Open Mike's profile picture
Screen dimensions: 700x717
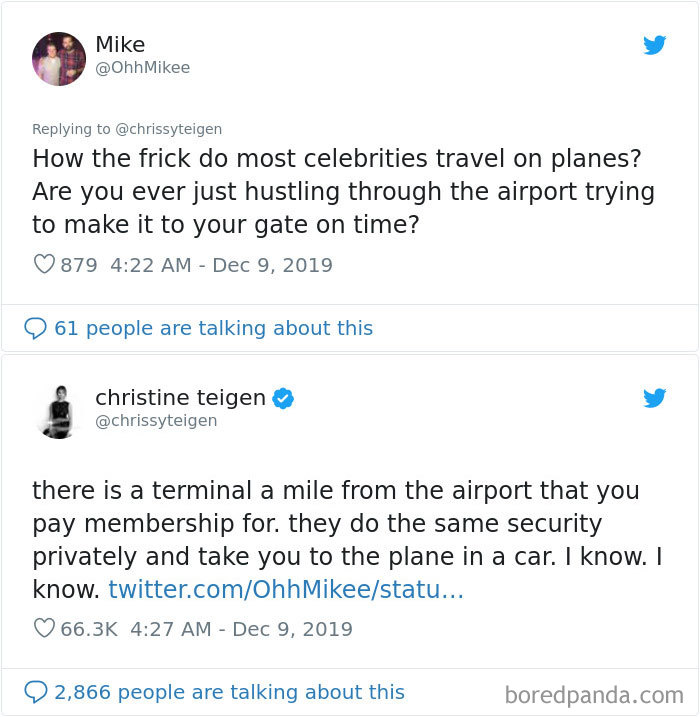click(x=59, y=58)
